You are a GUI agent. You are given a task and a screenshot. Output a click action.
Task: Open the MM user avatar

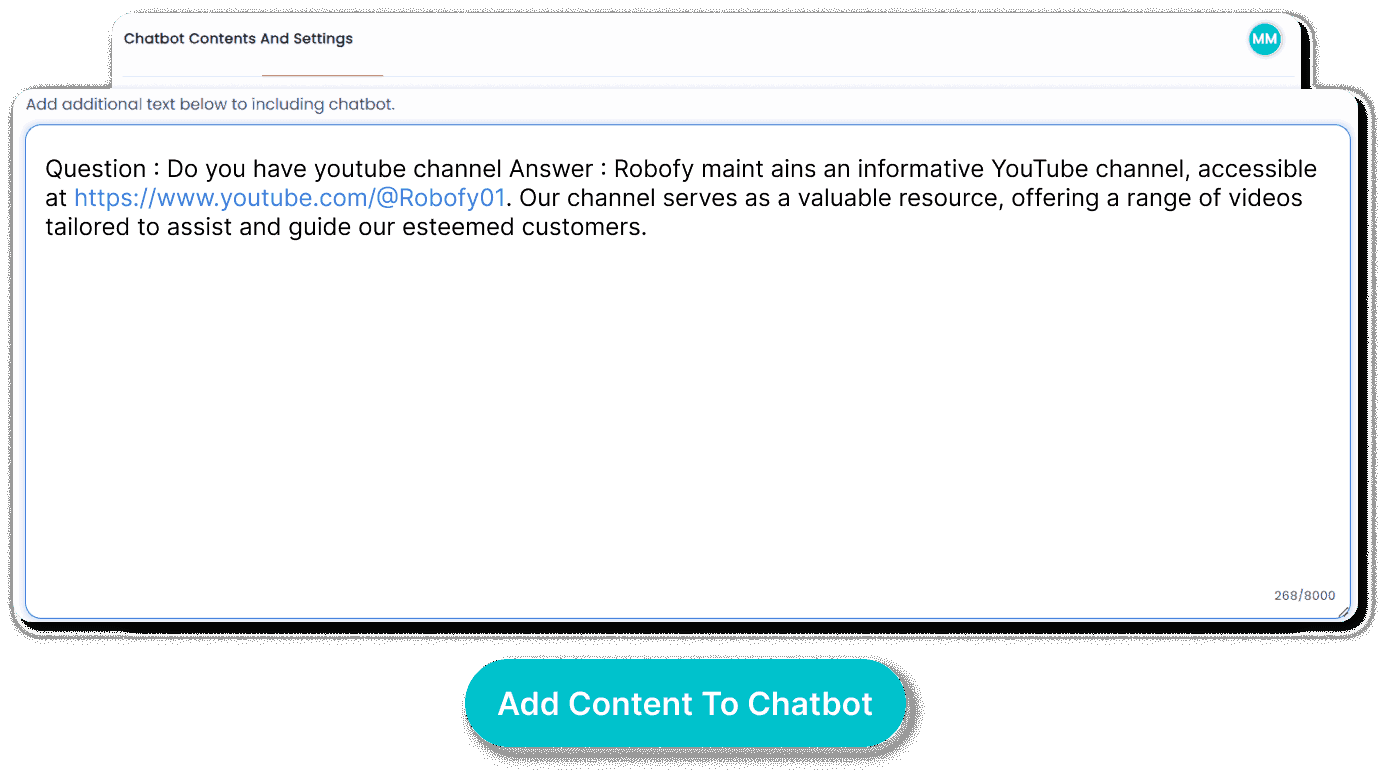point(1265,39)
